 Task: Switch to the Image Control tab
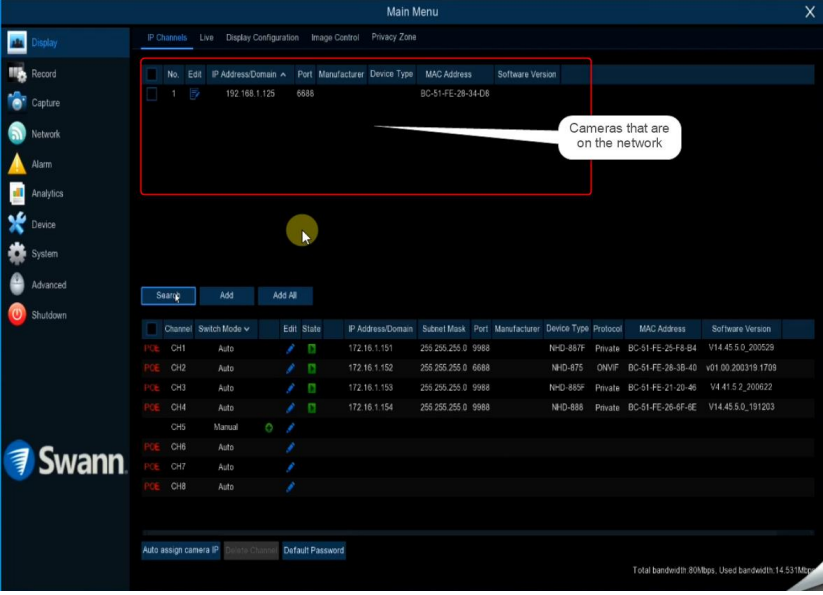(335, 38)
